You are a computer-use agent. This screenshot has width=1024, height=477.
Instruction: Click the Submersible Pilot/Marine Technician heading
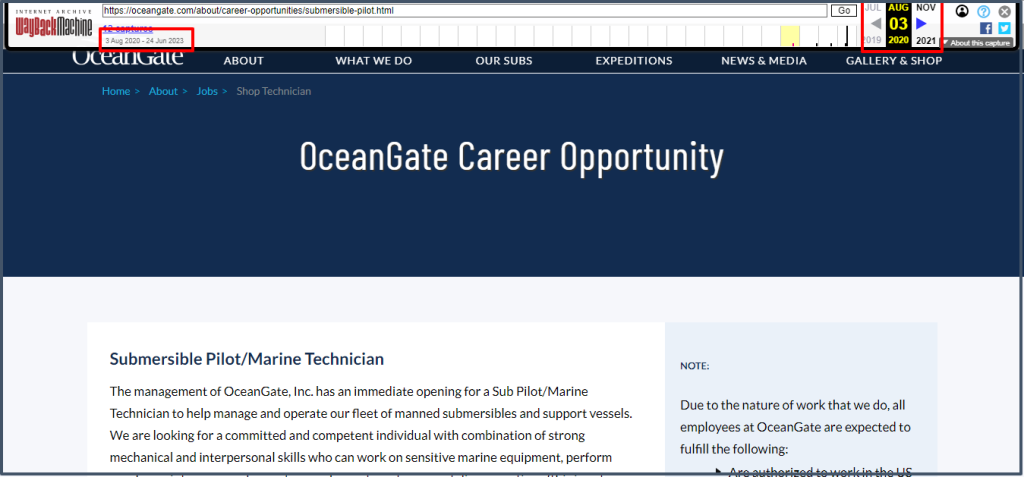(x=247, y=359)
